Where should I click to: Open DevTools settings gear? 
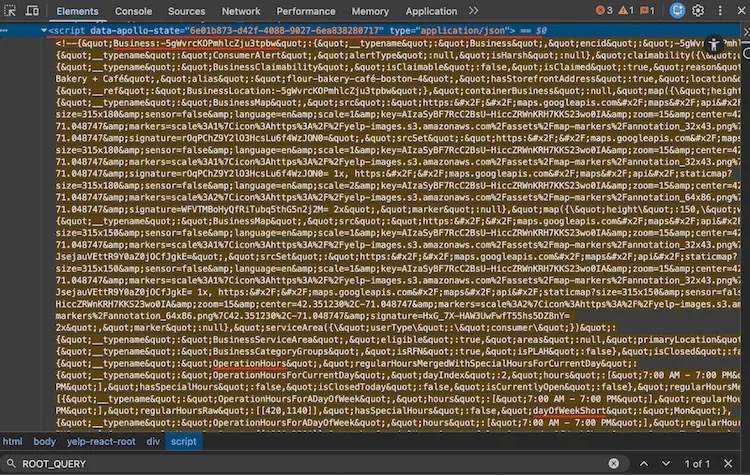[x=700, y=11]
